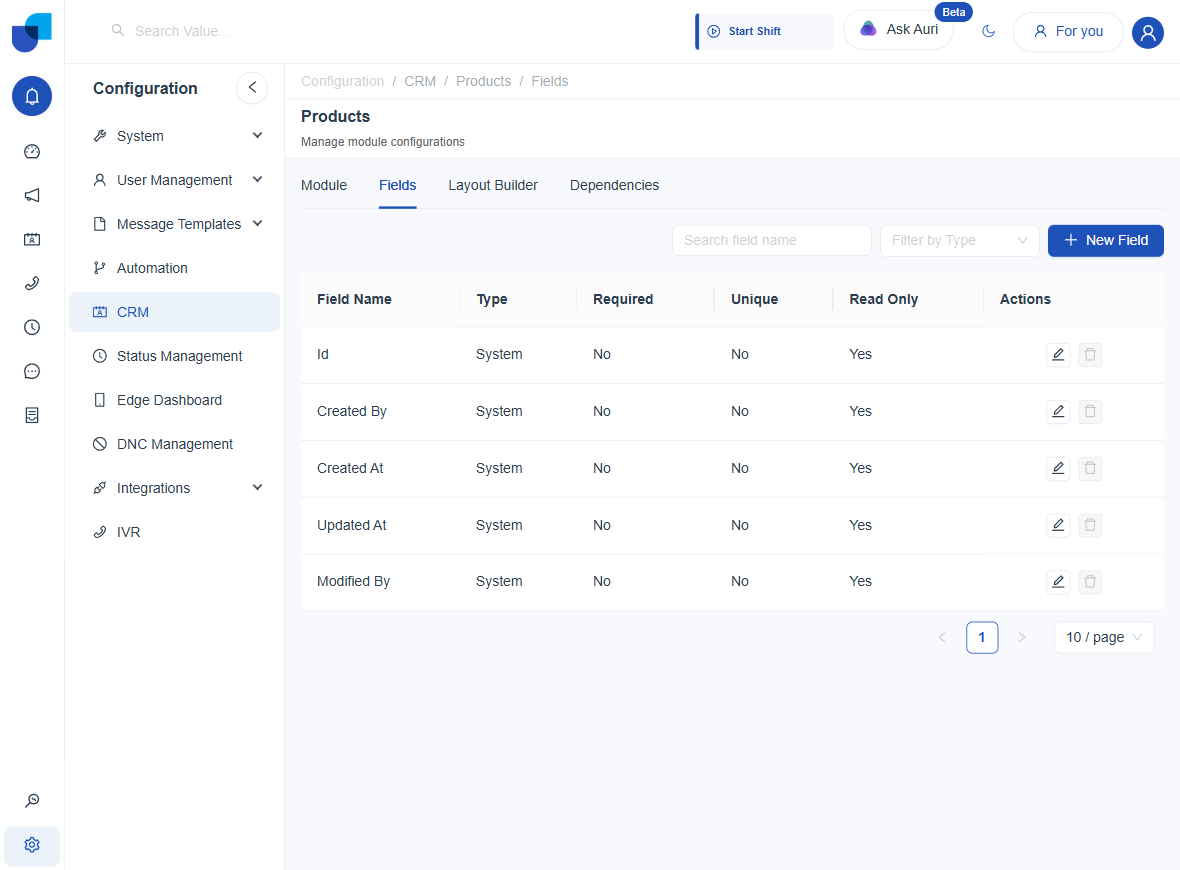
Task: Click the settings gear icon in sidebar
Action: point(32,845)
